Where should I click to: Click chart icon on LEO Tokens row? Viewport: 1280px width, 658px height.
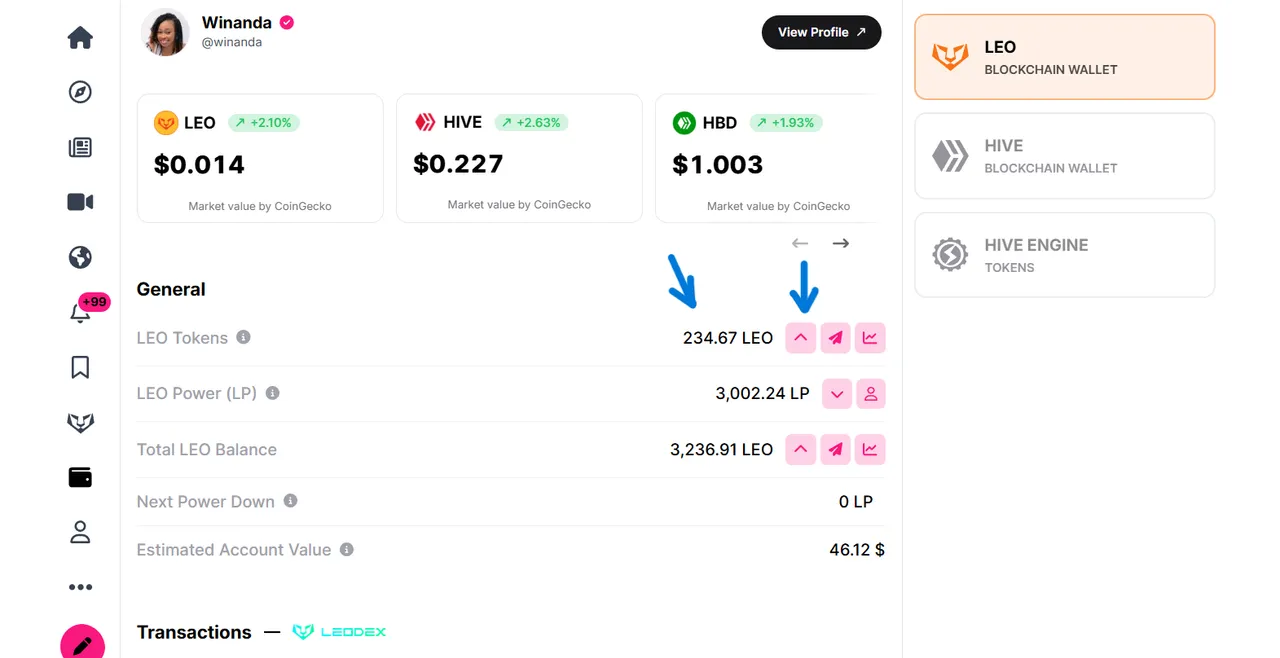click(x=870, y=338)
